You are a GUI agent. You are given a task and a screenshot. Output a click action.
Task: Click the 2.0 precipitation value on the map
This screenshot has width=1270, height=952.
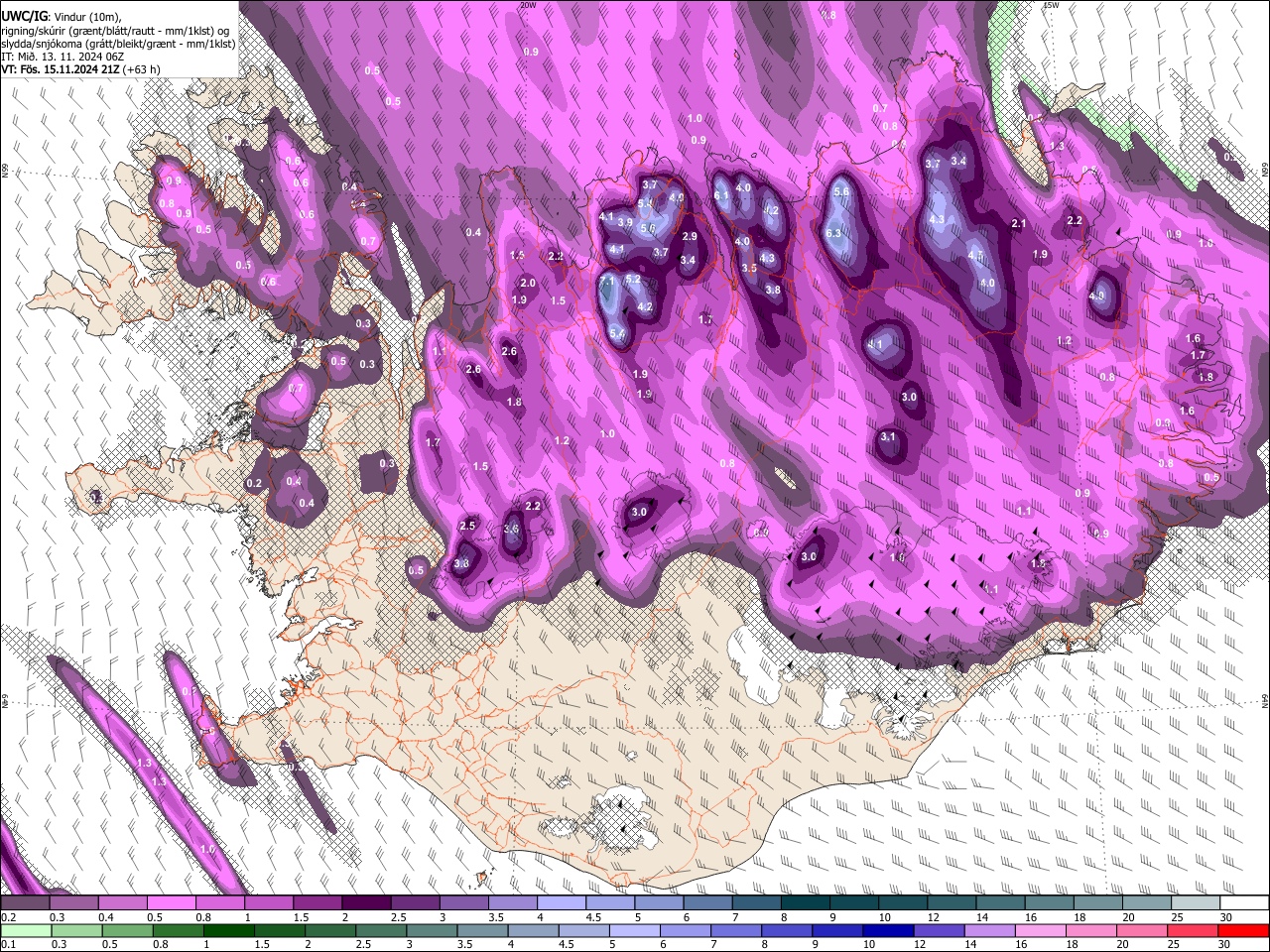(x=528, y=283)
